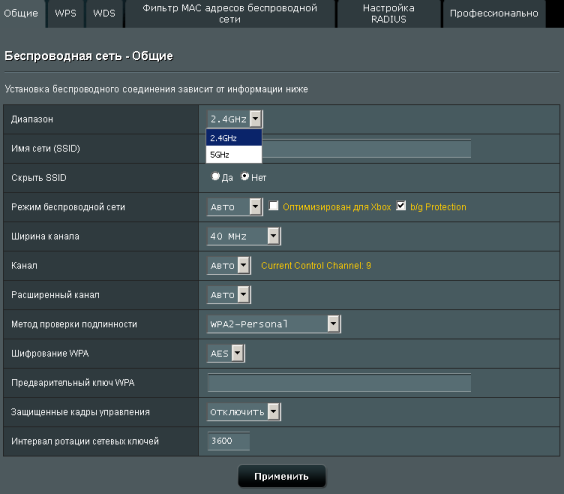
Task: Open the WPS tab
Action: (65, 14)
